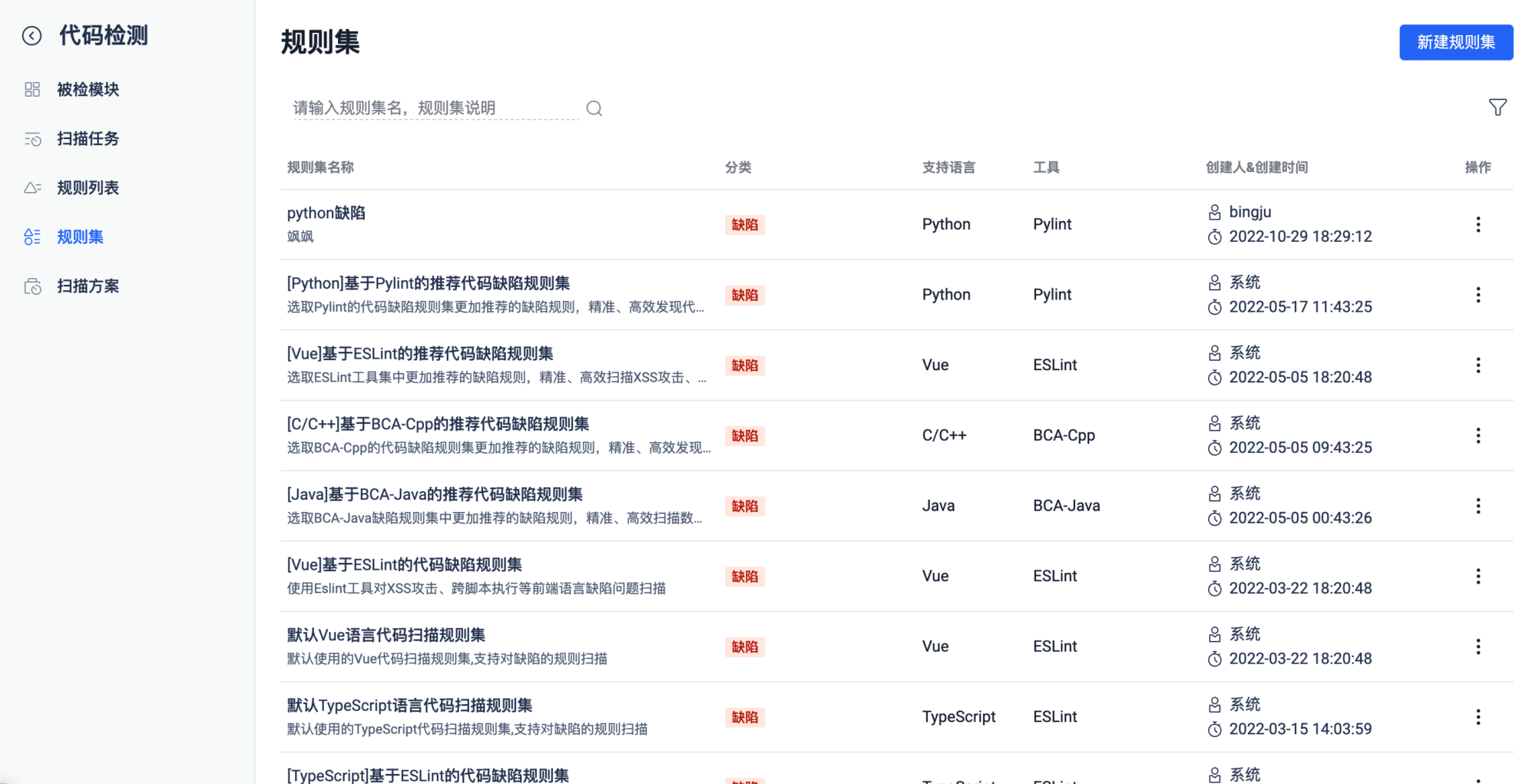Click the 新建规则集 button
The image size is (1536, 784).
(x=1456, y=42)
